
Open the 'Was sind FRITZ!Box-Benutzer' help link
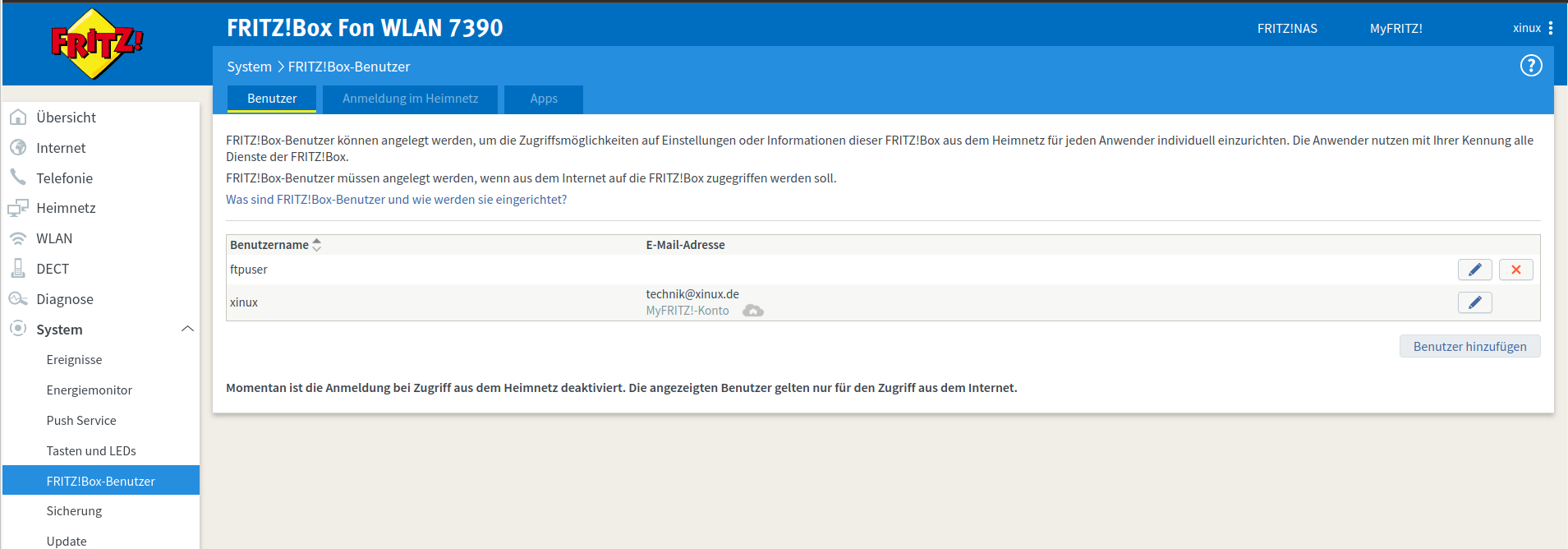tap(396, 200)
